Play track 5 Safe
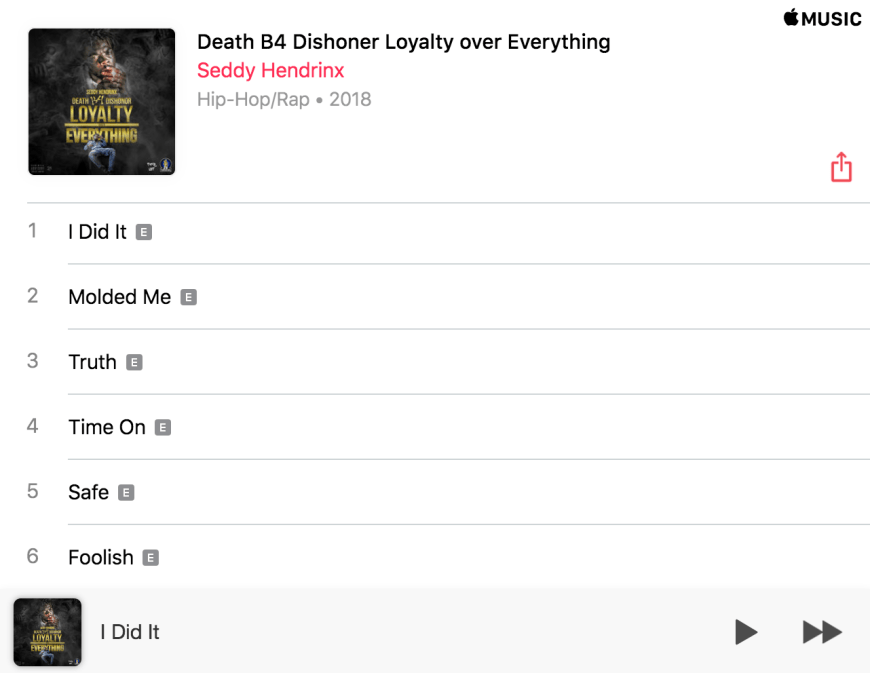 [448, 492]
